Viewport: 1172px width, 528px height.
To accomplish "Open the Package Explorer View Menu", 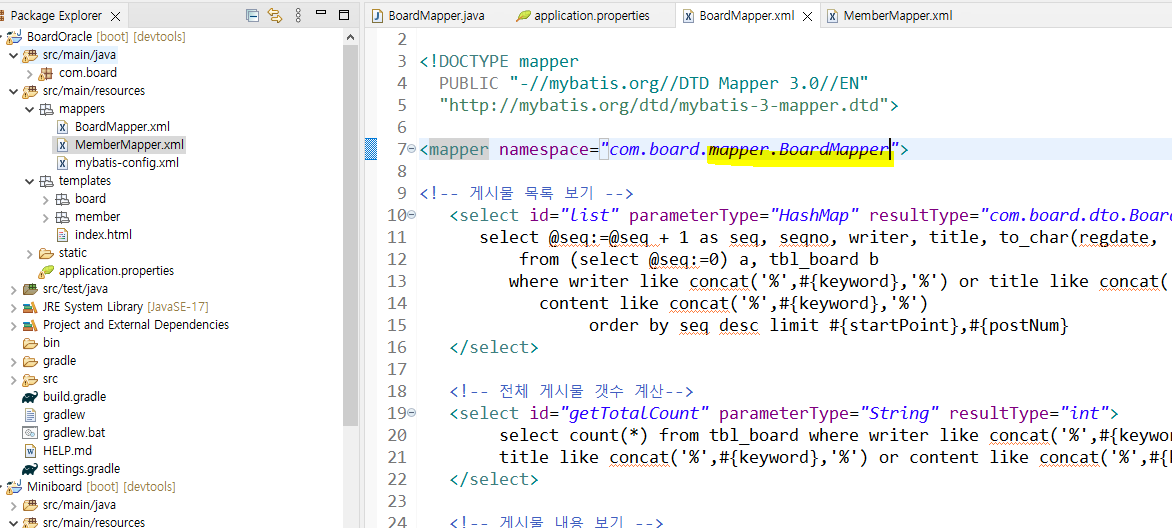I will 298,15.
